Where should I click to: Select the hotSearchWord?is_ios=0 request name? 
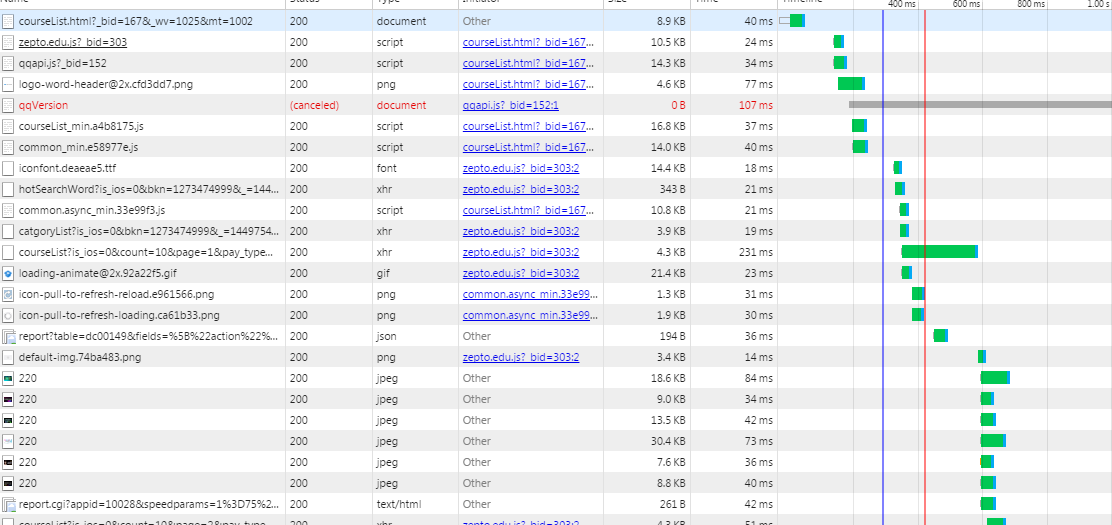149,189
